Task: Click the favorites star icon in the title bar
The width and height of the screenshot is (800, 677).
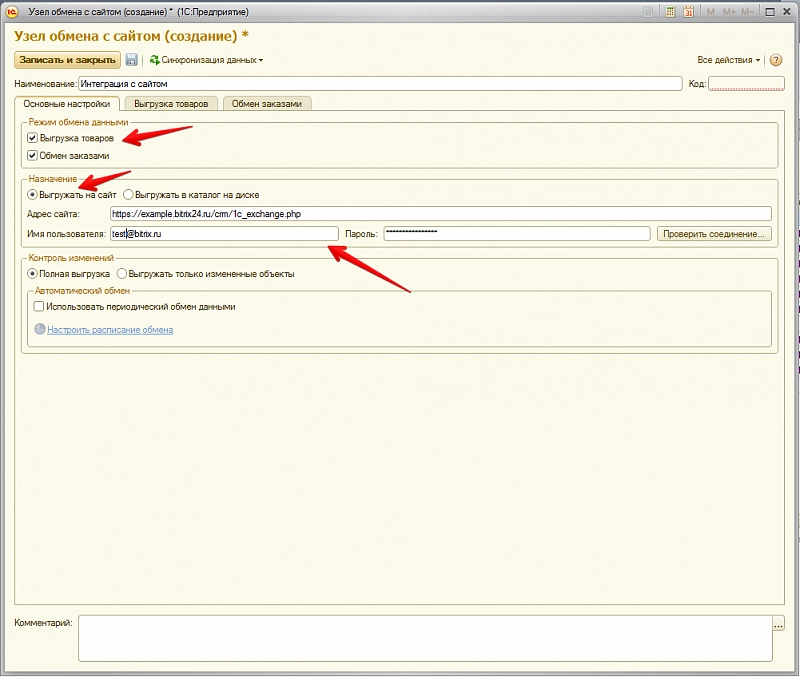Action: 650,12
